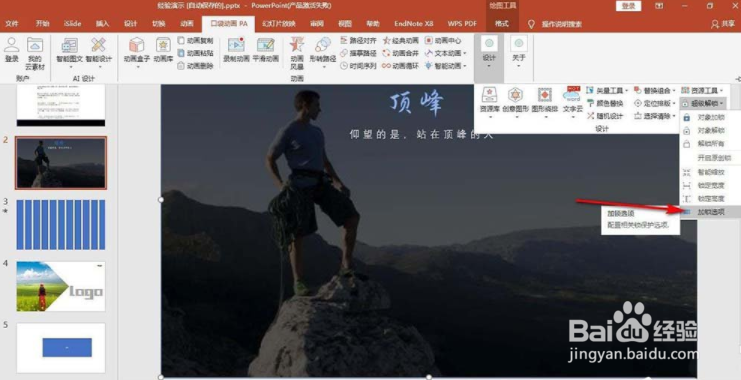Image resolution: width=741 pixels, height=380 pixels.
Task: Click the 顶峰 title text on the slide
Action: 416,103
